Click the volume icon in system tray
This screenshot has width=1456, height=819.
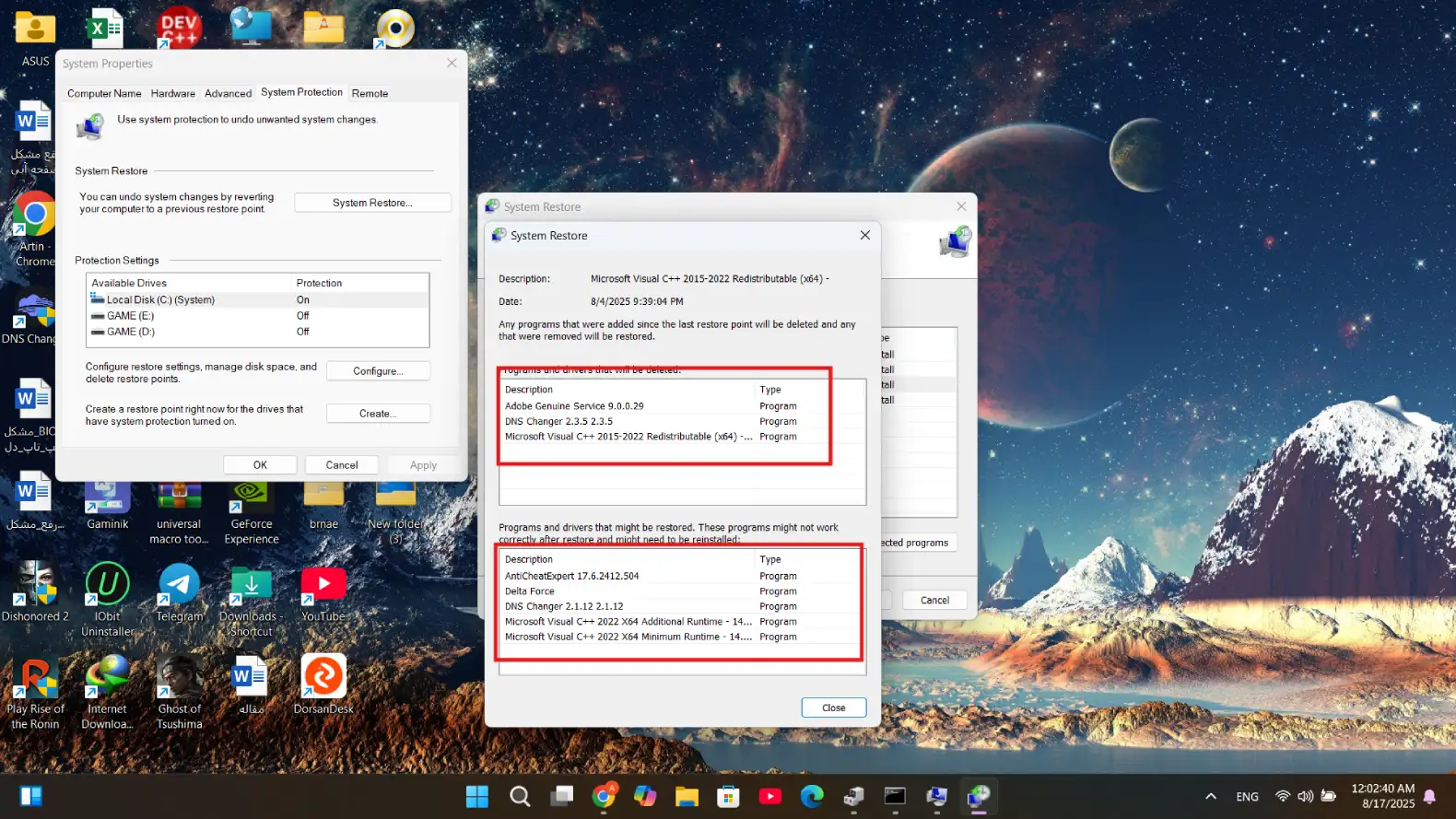point(1305,796)
